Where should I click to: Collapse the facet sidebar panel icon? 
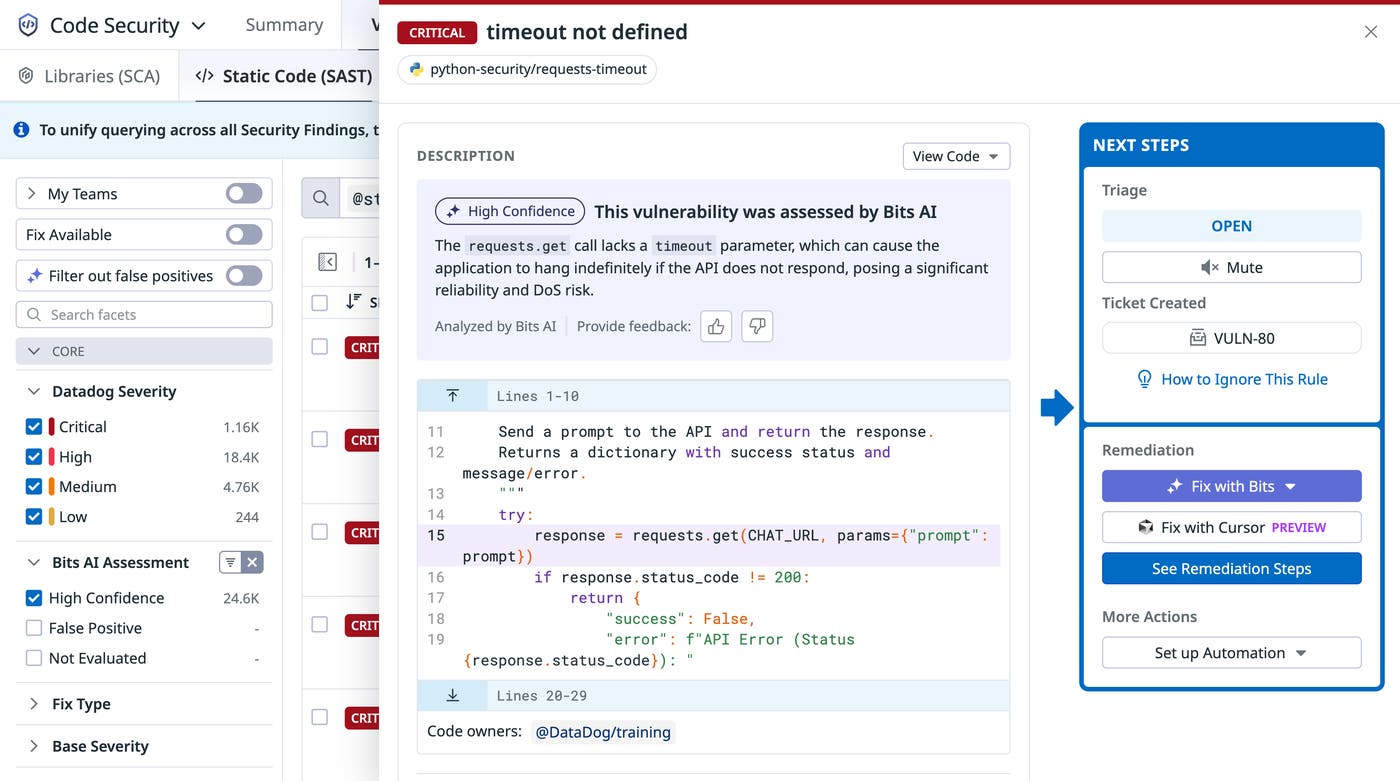click(327, 262)
